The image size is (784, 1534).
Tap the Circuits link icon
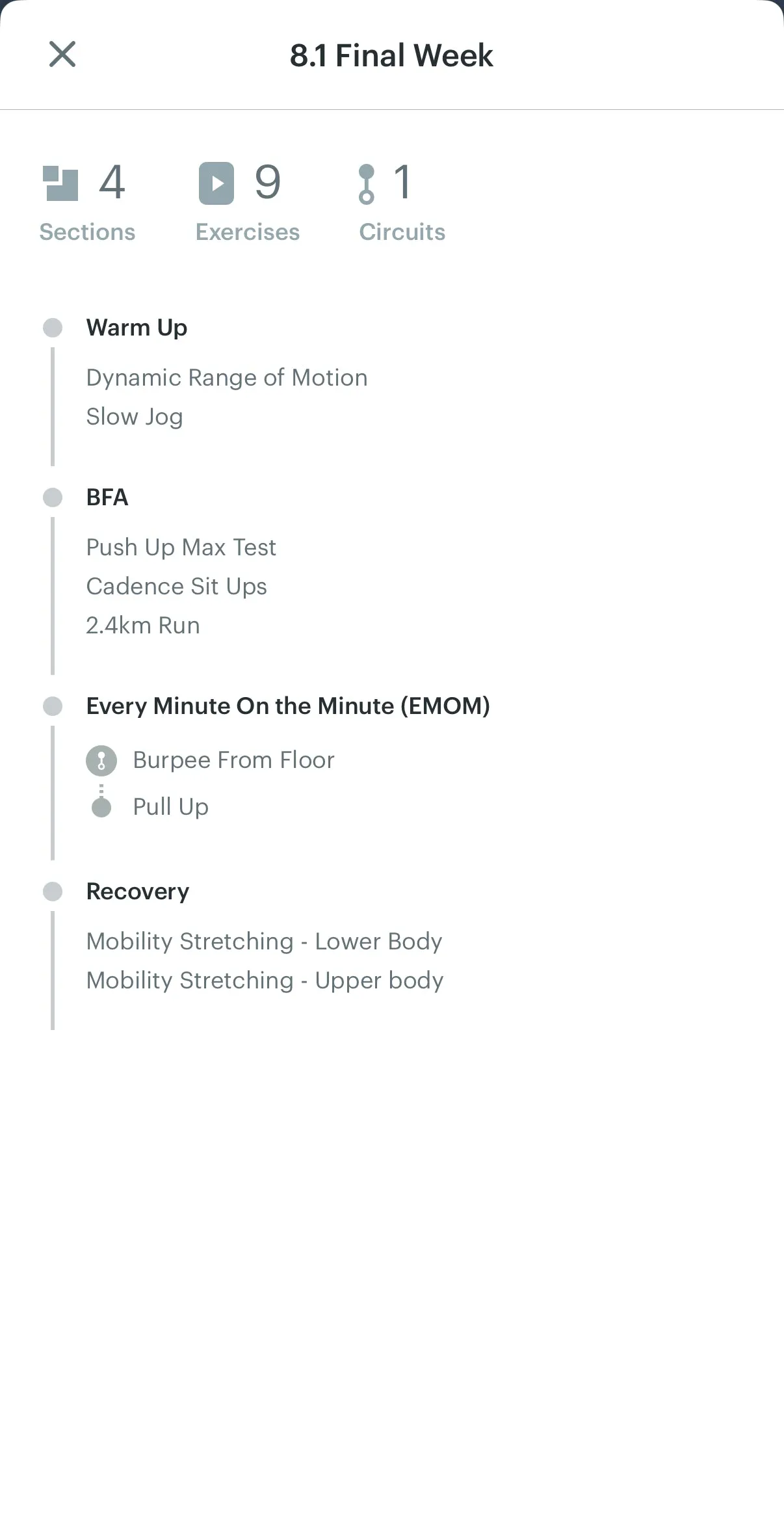(x=367, y=184)
